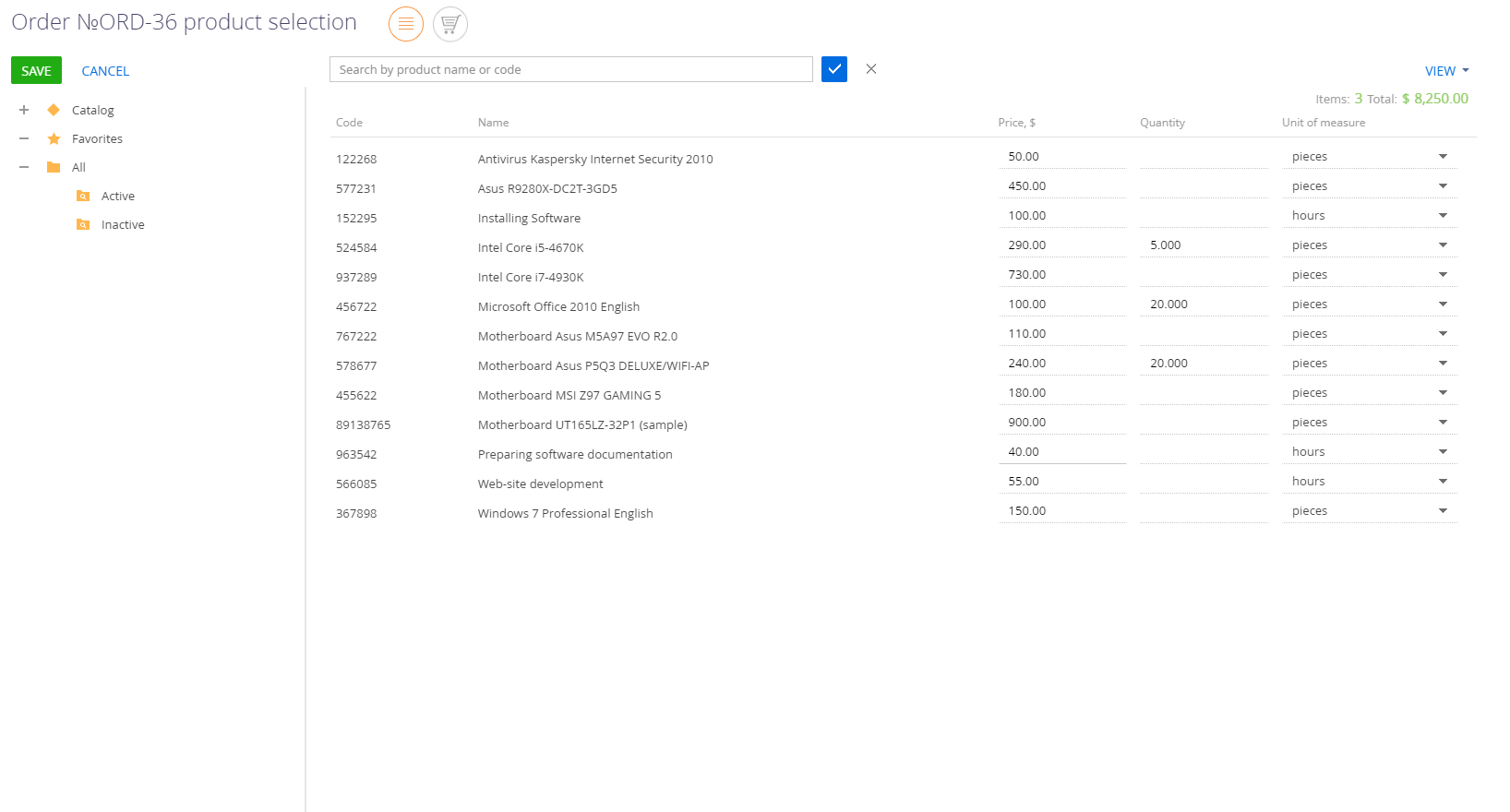
Task: Edit price 150.00 for Windows 7 Professional
Action: pos(1062,511)
